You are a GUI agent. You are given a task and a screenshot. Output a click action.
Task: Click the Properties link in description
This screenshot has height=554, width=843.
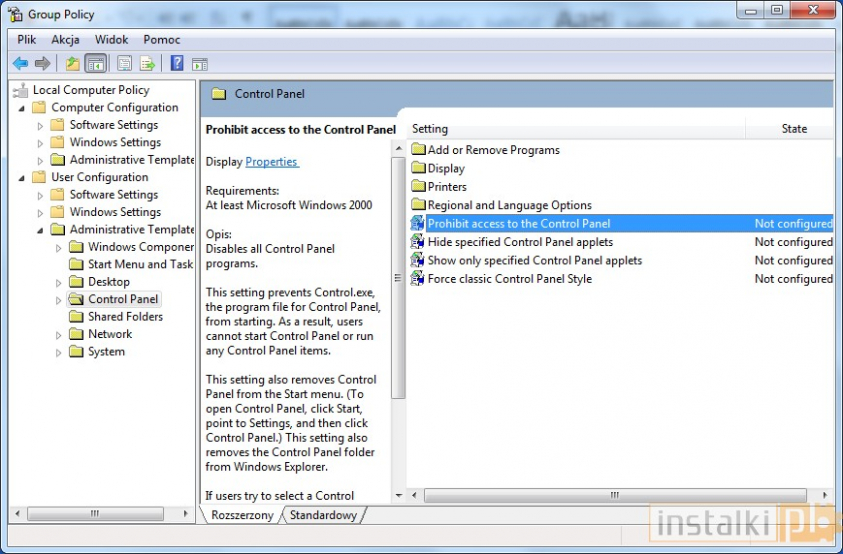pos(271,162)
